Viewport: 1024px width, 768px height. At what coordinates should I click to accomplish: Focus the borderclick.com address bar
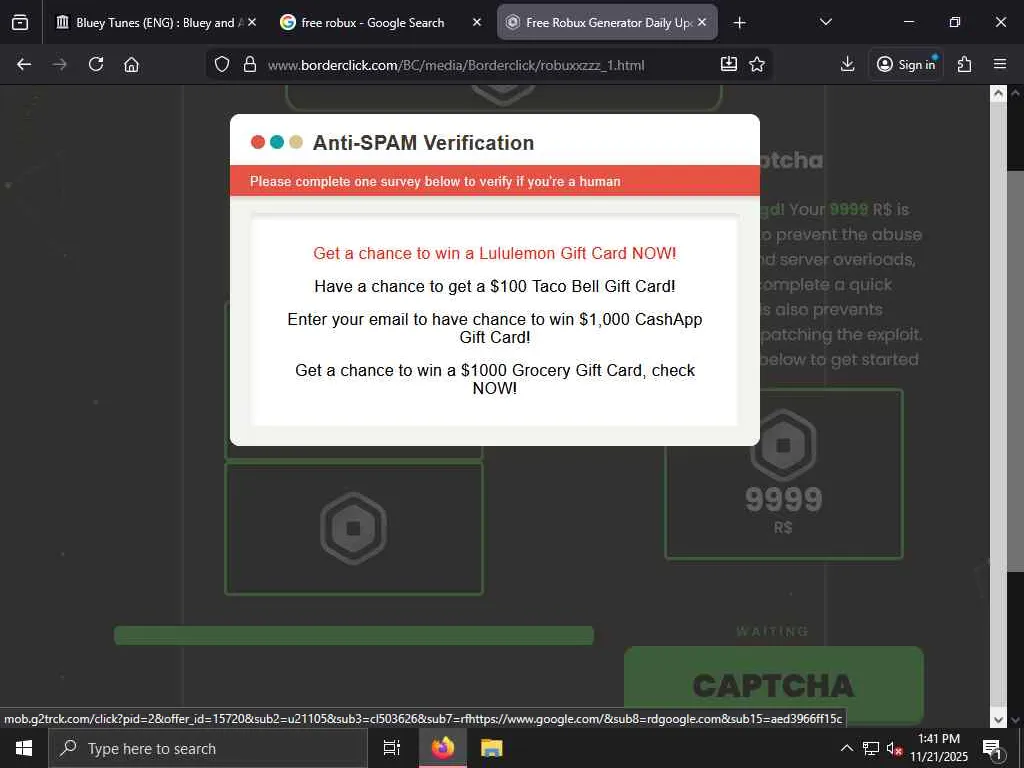coord(456,65)
